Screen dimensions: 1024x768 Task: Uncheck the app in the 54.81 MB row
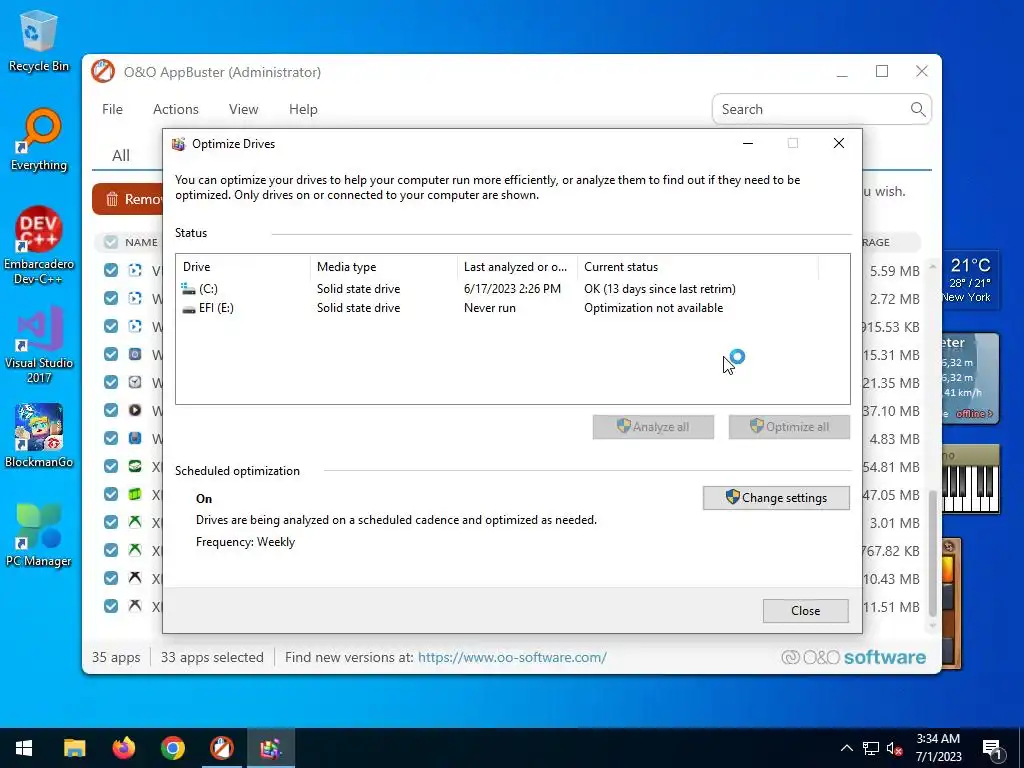point(111,466)
